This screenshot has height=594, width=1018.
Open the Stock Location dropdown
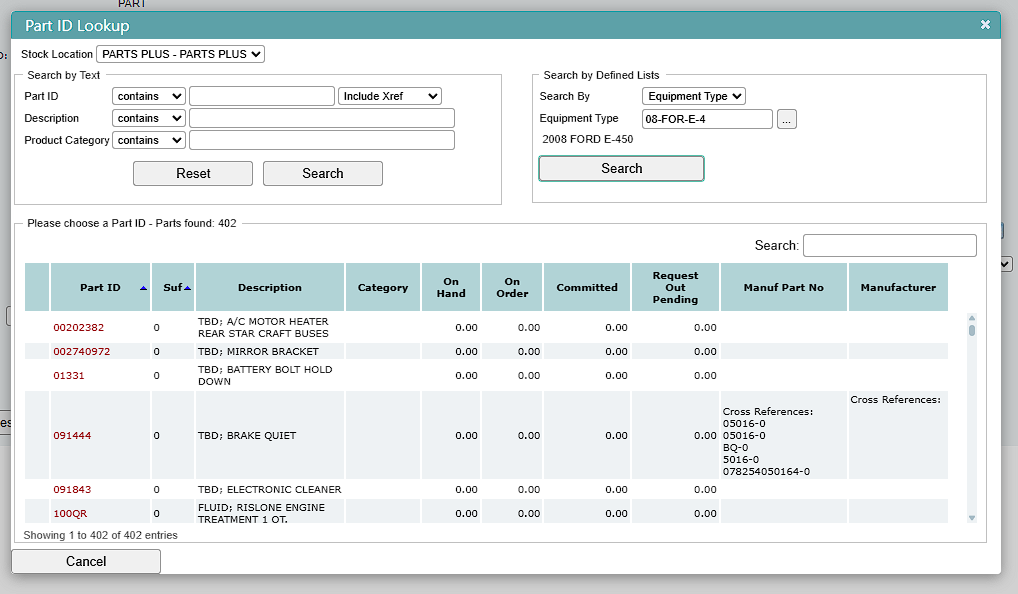tap(180, 55)
